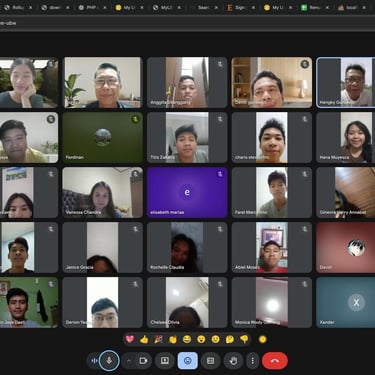Viewport: 375px width, 375px height.
Task: Select Ginevra Merry Annabel's tile
Action: [346, 192]
